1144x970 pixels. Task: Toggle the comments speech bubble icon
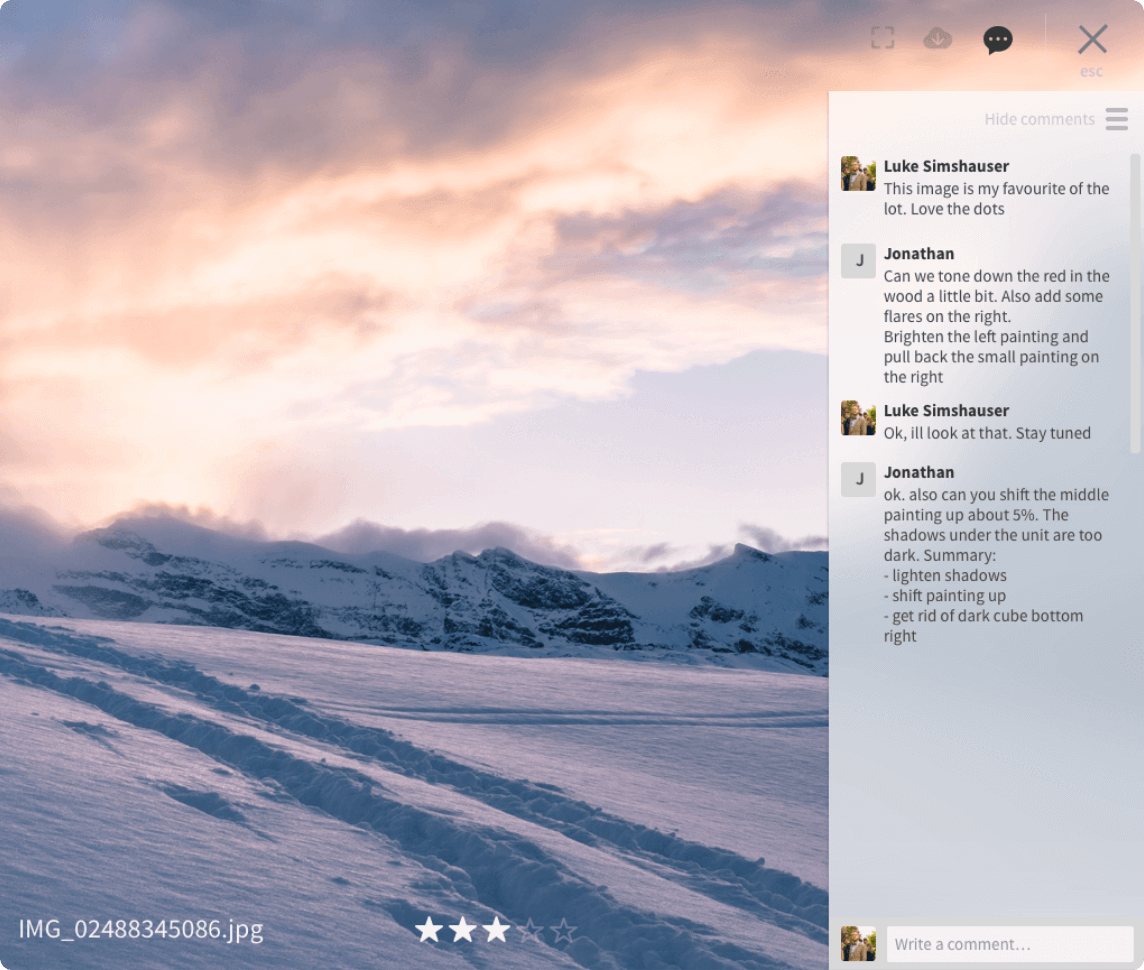click(x=997, y=40)
